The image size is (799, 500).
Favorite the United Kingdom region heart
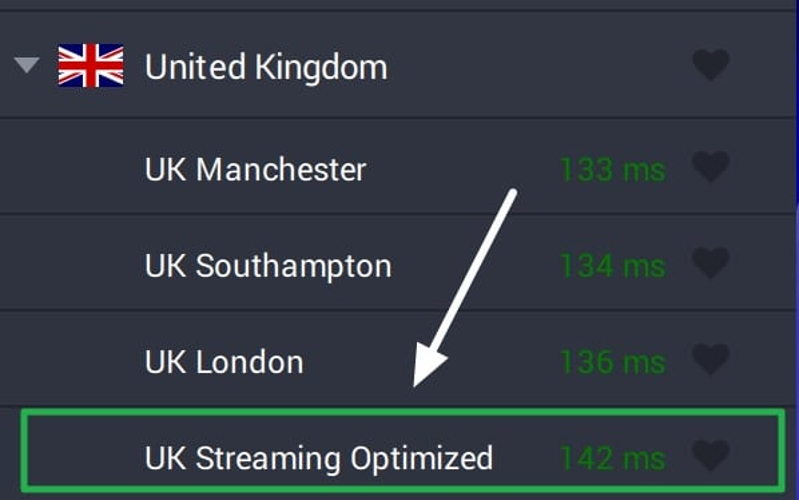[711, 66]
